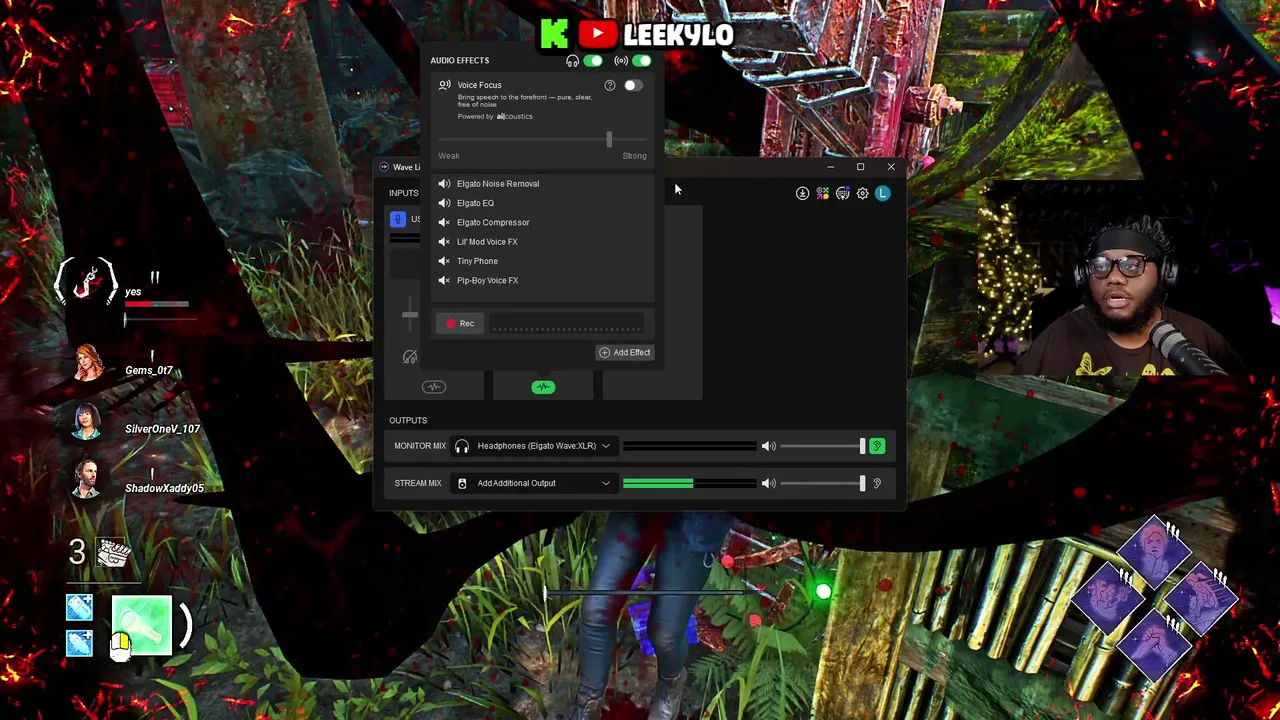Unmute the Elgato Compressor effect speaker icon

(x=444, y=222)
